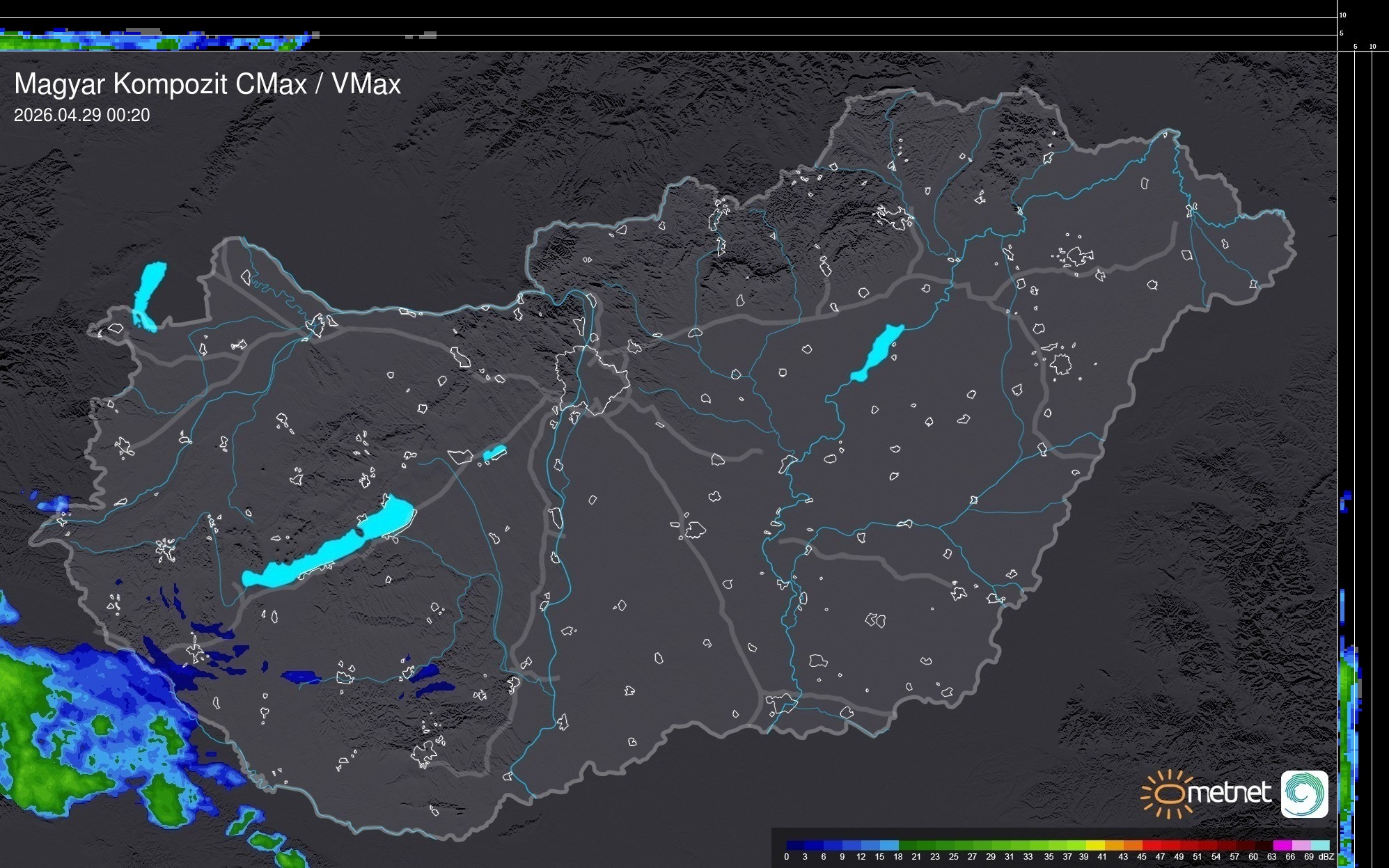The width and height of the screenshot is (1389, 868).
Task: Click the light cyan 69 dBZ legend swatch
Action: (x=1319, y=845)
